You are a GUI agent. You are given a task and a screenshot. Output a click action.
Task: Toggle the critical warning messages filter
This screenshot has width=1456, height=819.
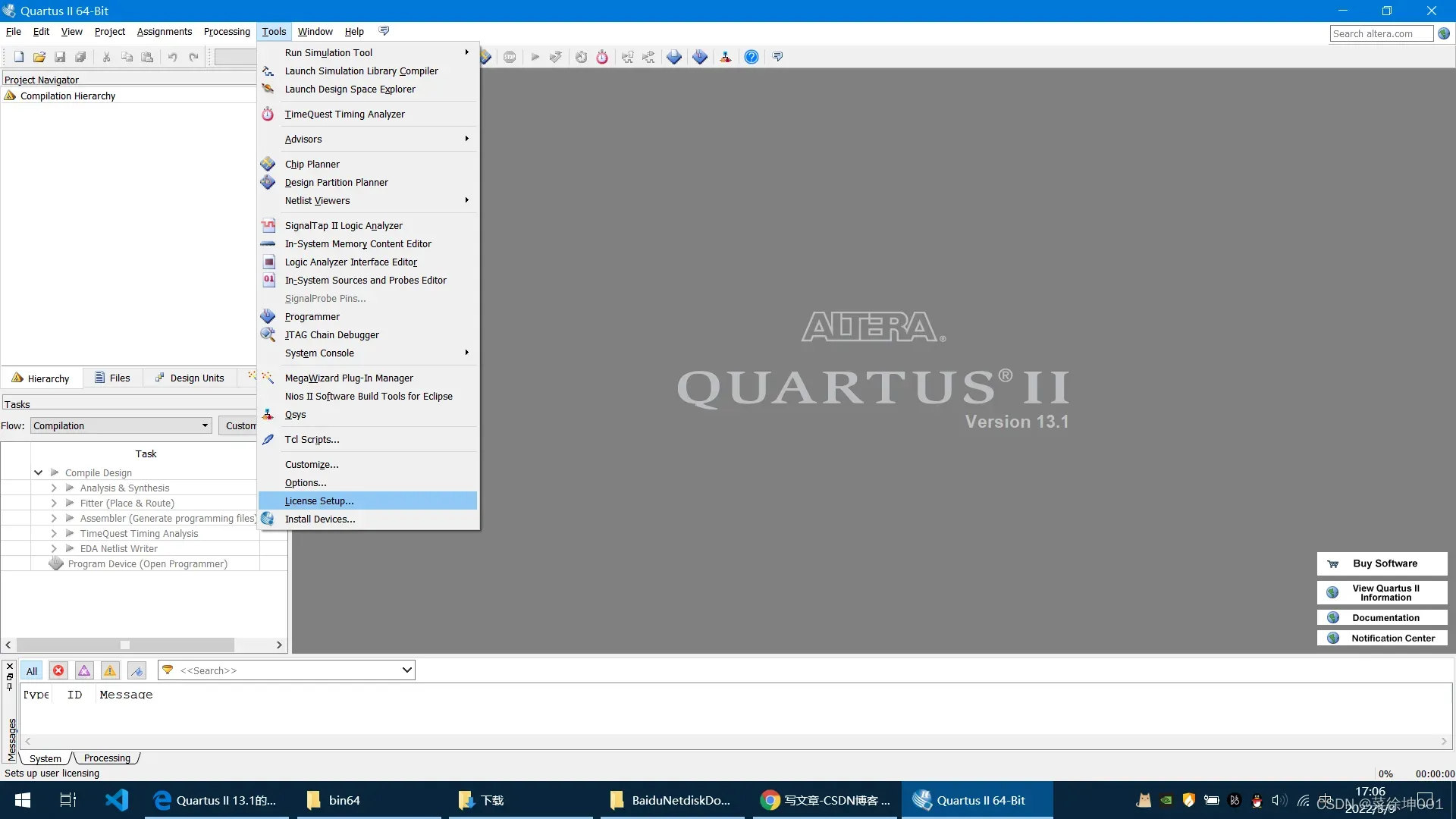click(x=84, y=670)
